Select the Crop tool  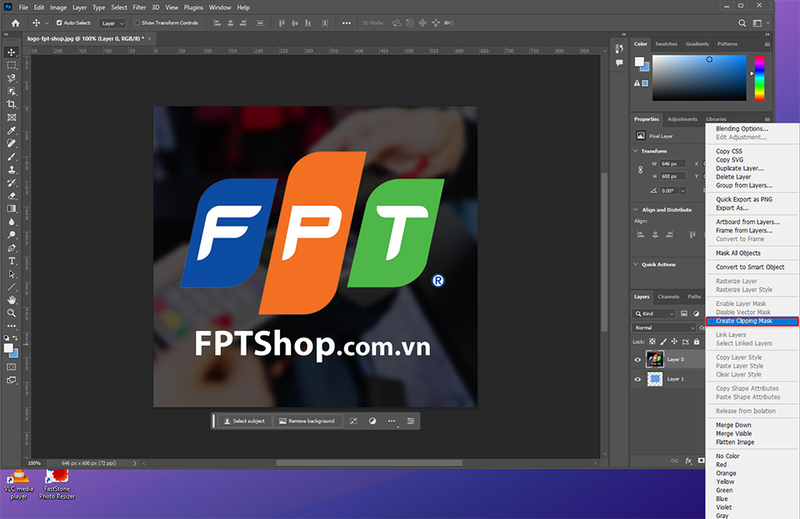[x=11, y=104]
